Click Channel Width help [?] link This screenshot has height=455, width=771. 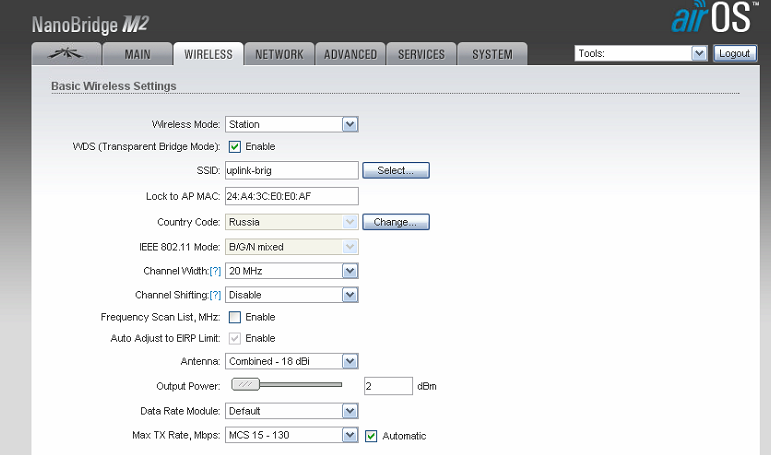tap(215, 271)
